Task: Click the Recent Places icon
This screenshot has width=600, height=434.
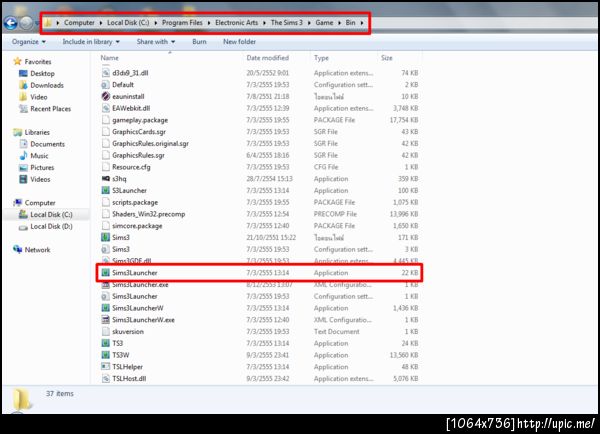Action: (x=23, y=109)
